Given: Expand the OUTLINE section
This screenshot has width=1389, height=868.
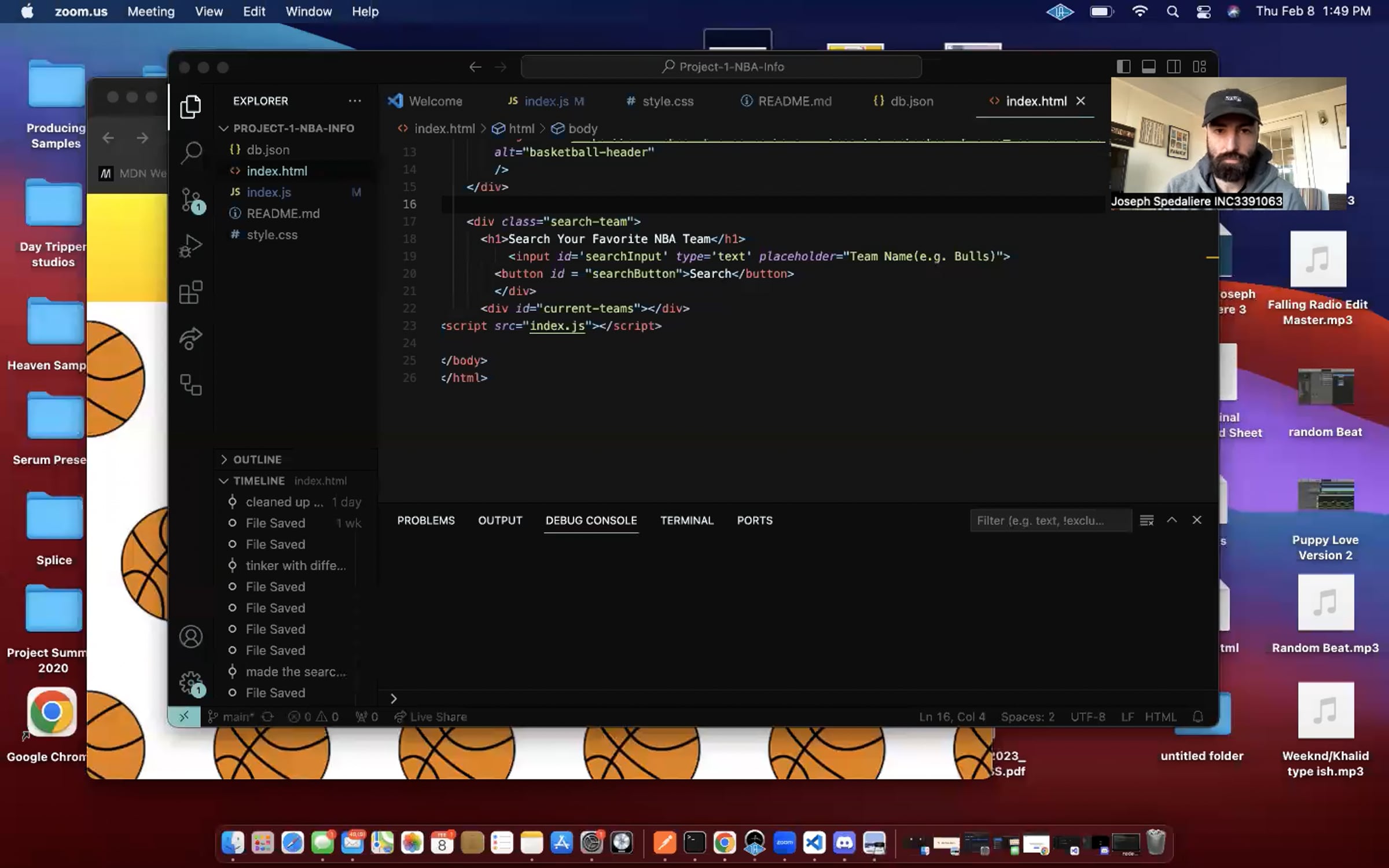Looking at the screenshot, I should pos(257,459).
